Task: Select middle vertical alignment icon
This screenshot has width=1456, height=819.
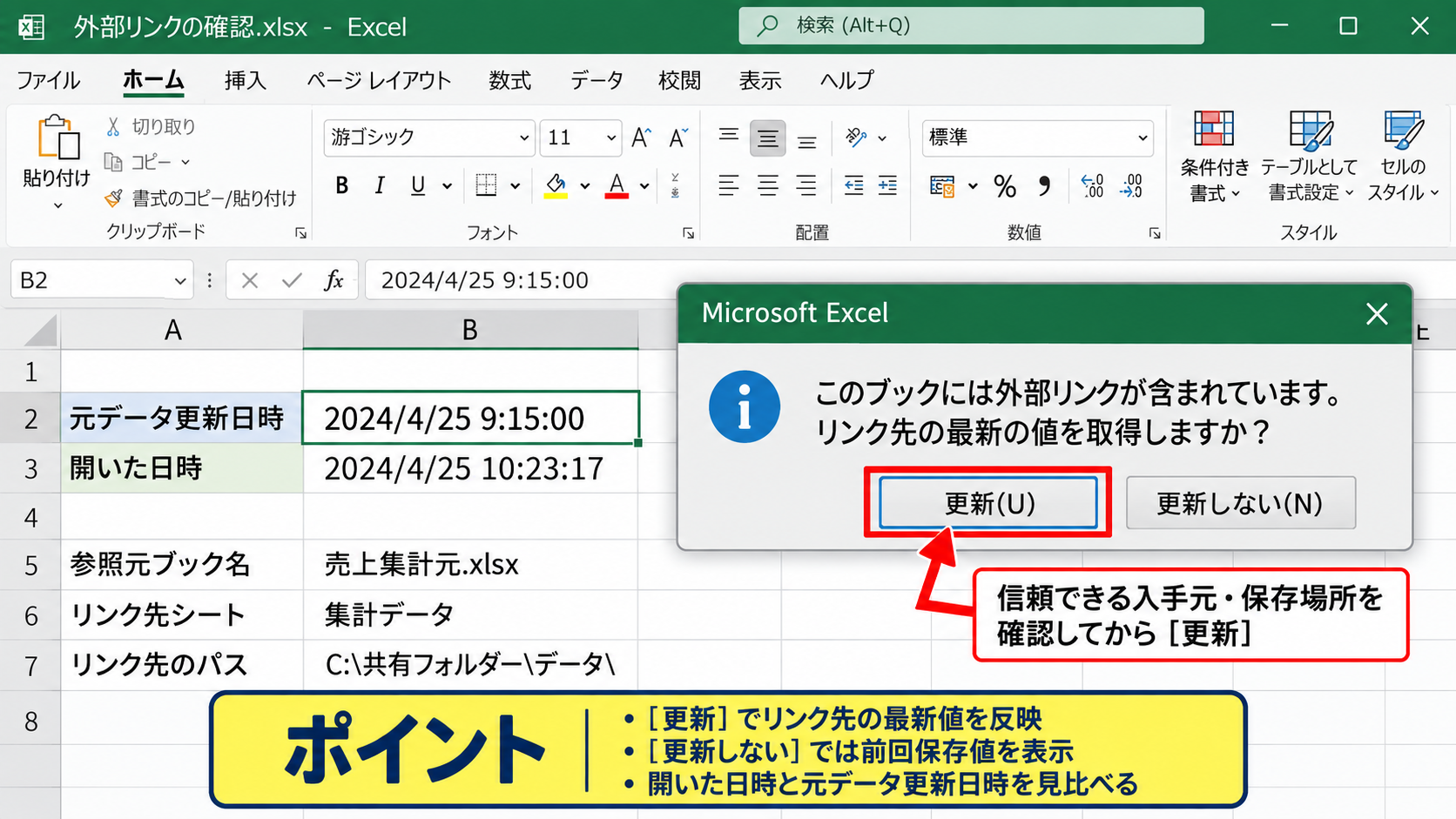Action: (x=767, y=138)
